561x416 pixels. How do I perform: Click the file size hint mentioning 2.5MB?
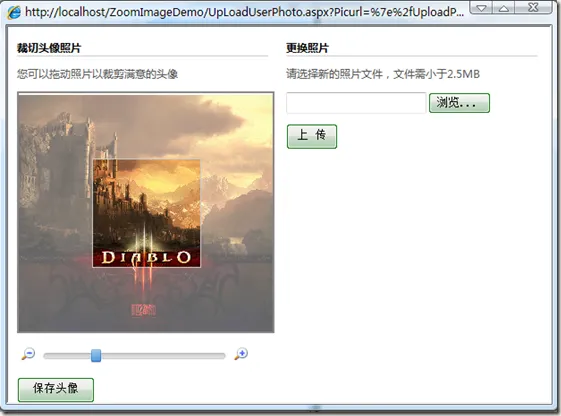pyautogui.click(x=383, y=74)
